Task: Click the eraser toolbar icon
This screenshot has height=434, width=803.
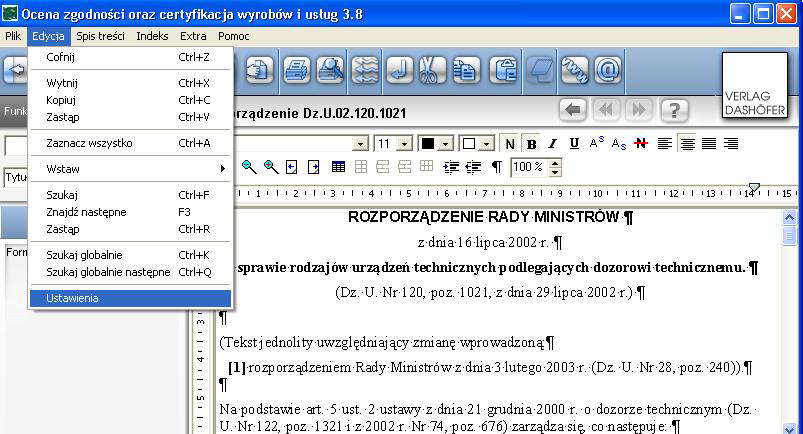Action: coord(541,69)
